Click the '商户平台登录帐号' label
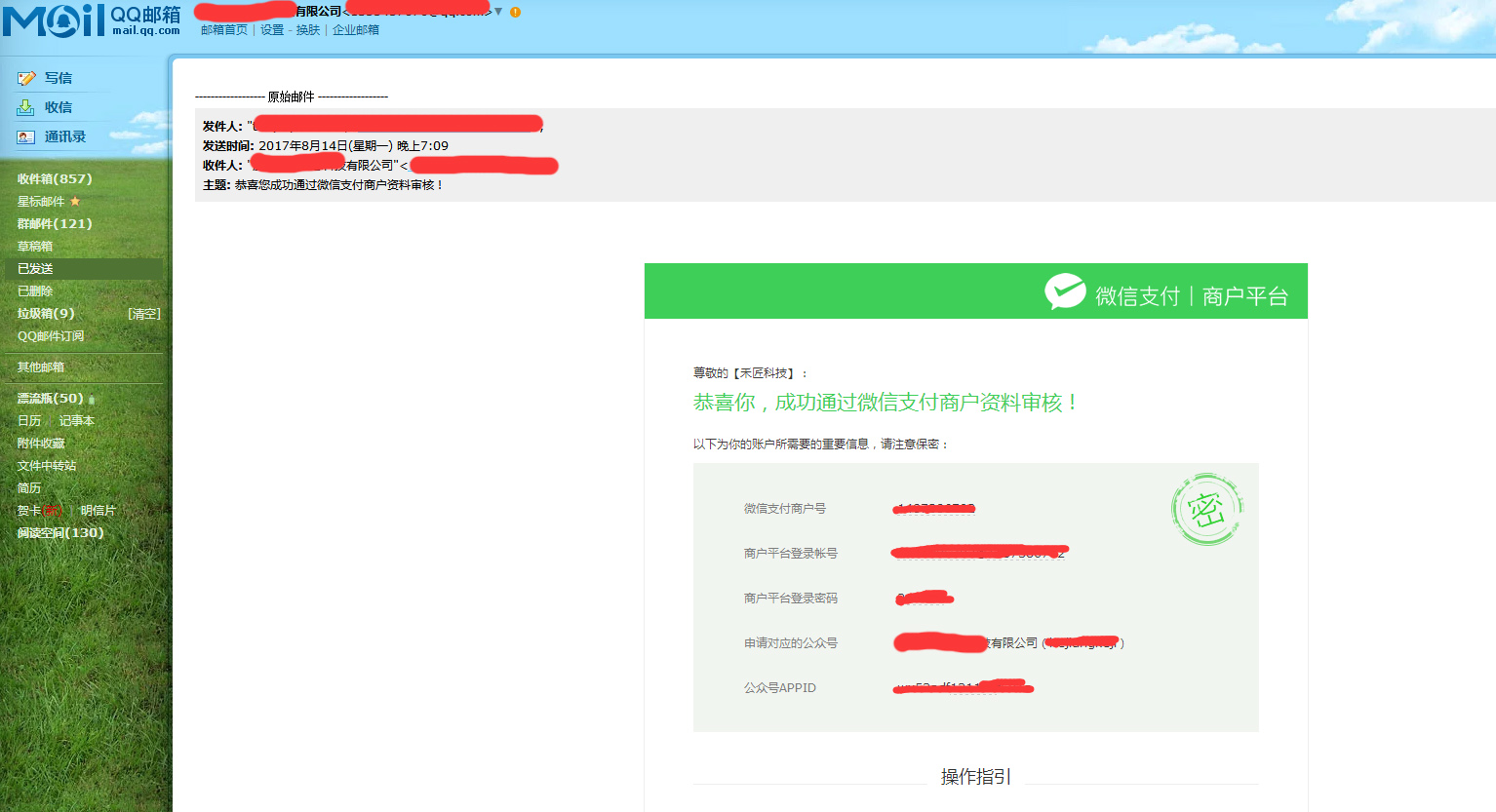Screen dimensions: 1496x812 [x=791, y=554]
